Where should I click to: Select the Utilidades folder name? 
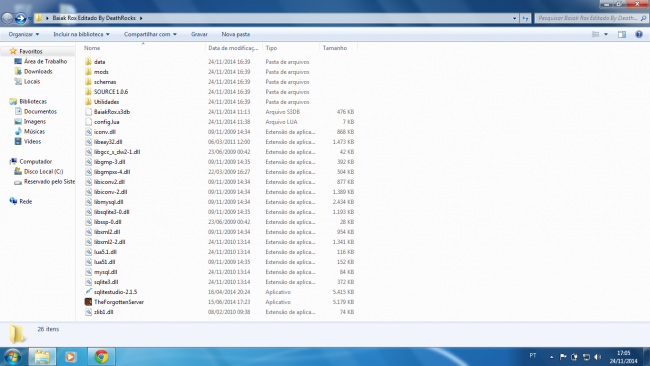click(107, 102)
